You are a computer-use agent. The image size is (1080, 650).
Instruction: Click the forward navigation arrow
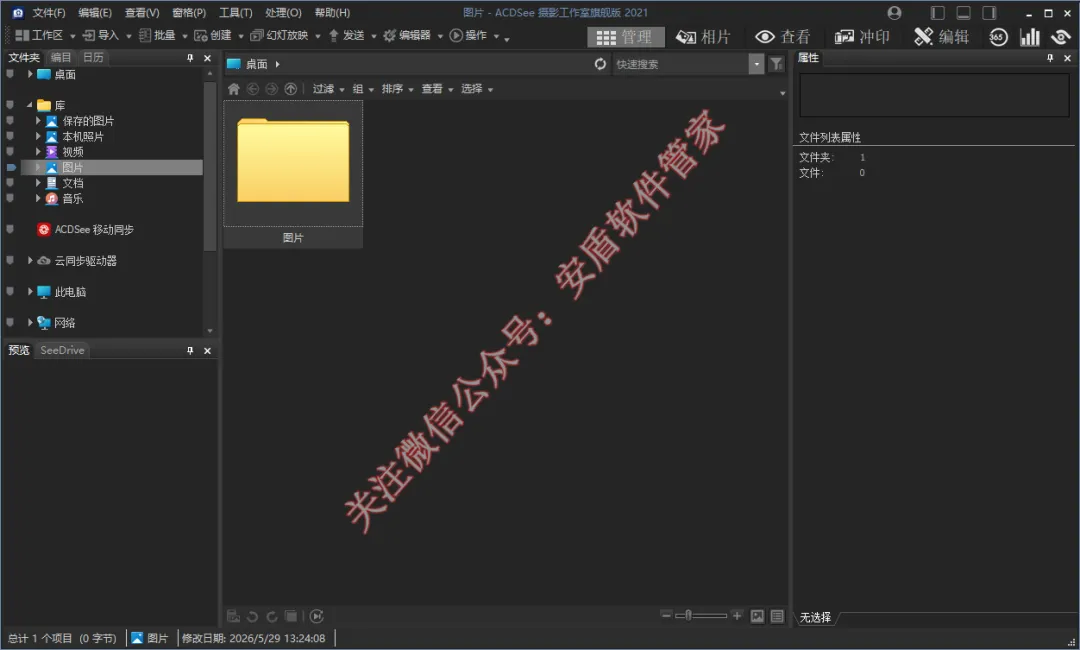pos(271,89)
